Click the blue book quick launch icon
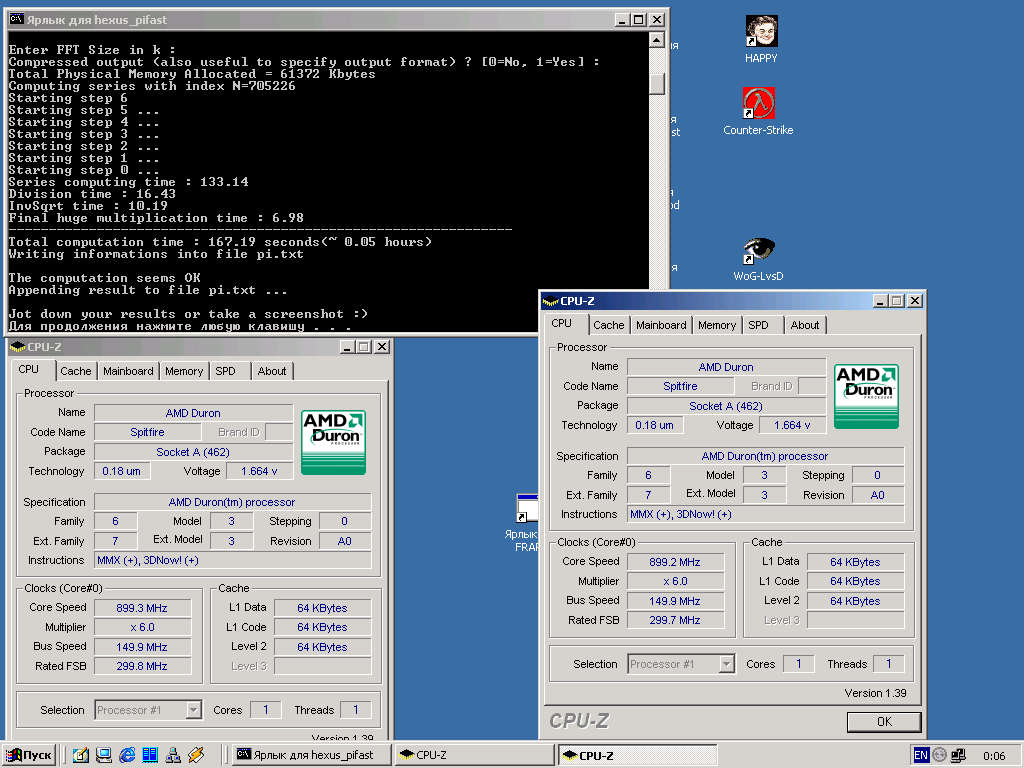This screenshot has width=1024, height=768. [x=150, y=755]
